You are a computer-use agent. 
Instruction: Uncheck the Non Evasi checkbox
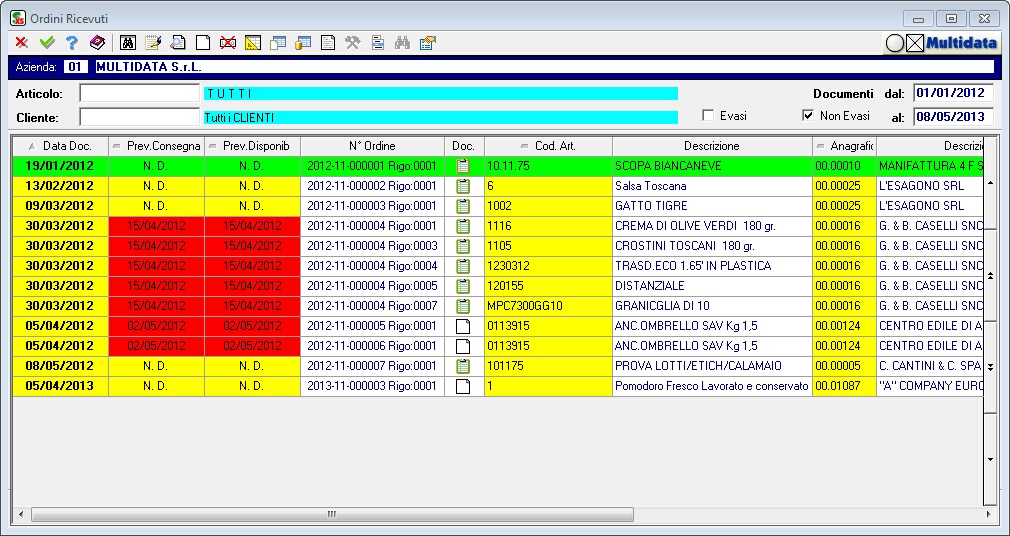(808, 115)
